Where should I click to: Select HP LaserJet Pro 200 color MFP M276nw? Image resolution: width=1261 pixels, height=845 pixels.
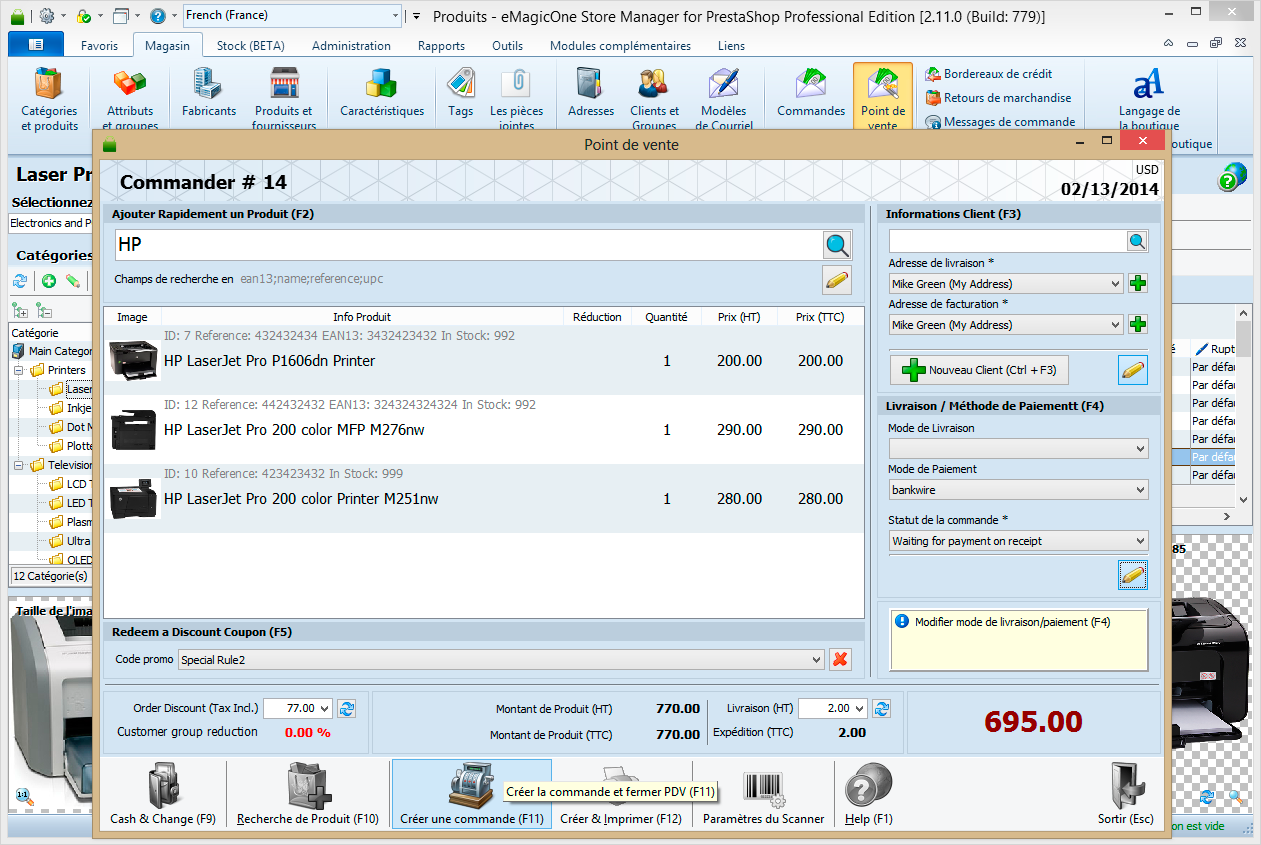point(484,429)
